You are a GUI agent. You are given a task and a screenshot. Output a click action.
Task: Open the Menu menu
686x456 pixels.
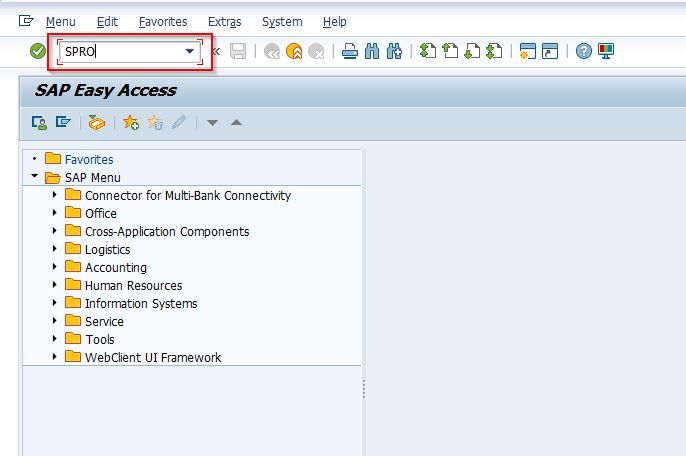60,21
